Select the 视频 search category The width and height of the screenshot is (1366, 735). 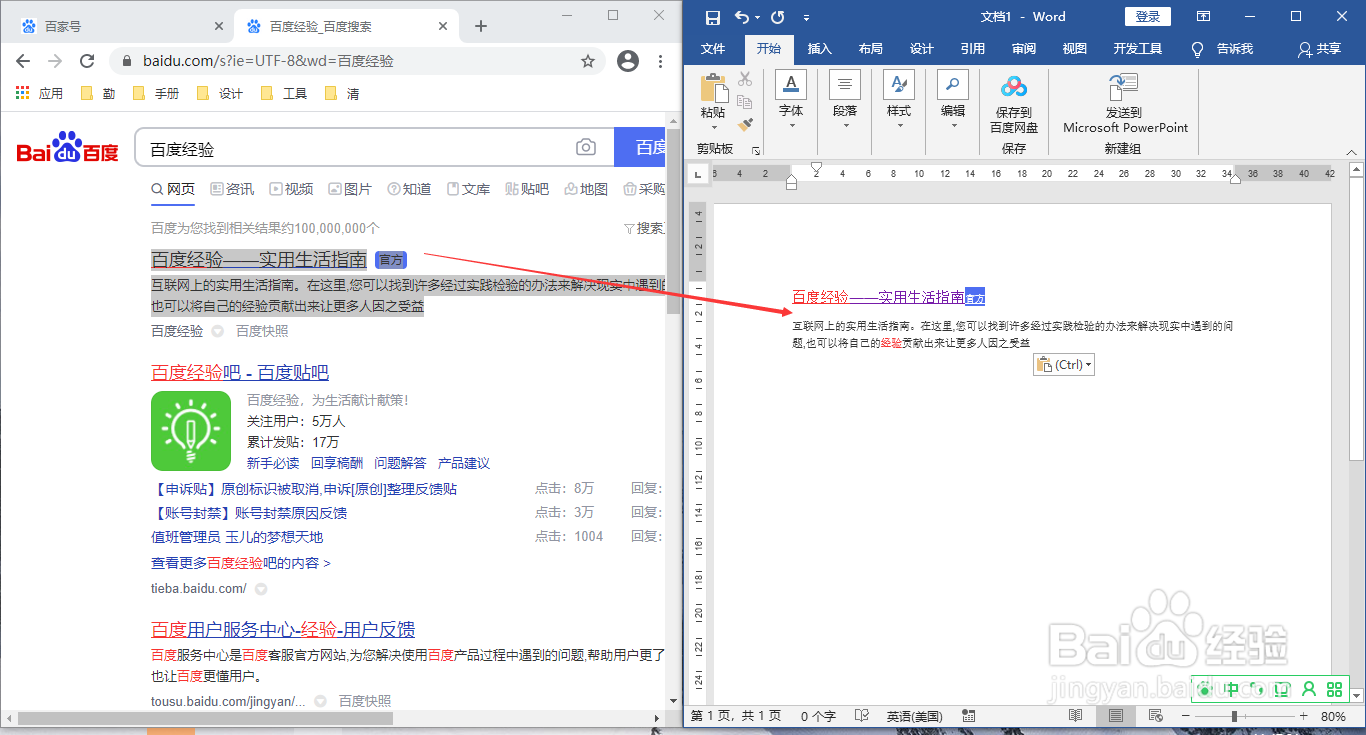click(x=291, y=189)
